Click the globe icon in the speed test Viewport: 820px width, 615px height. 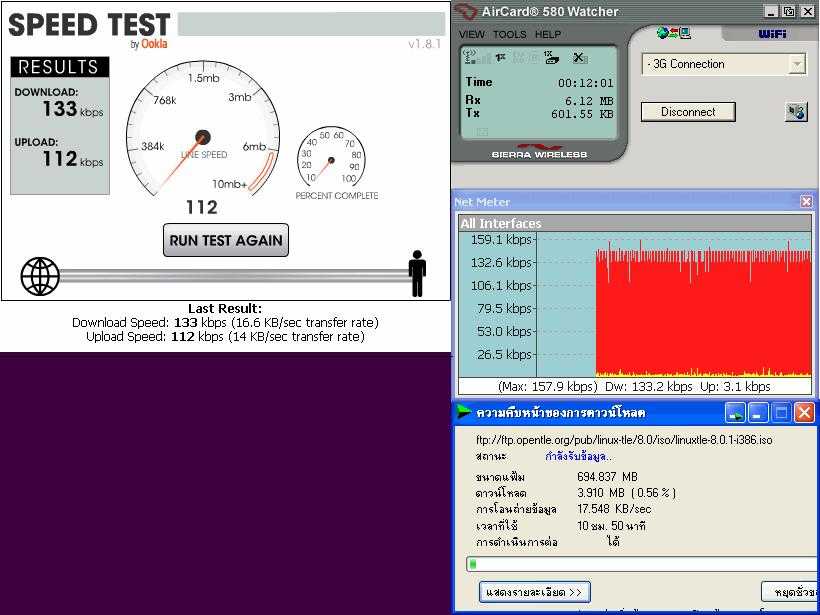click(x=40, y=276)
